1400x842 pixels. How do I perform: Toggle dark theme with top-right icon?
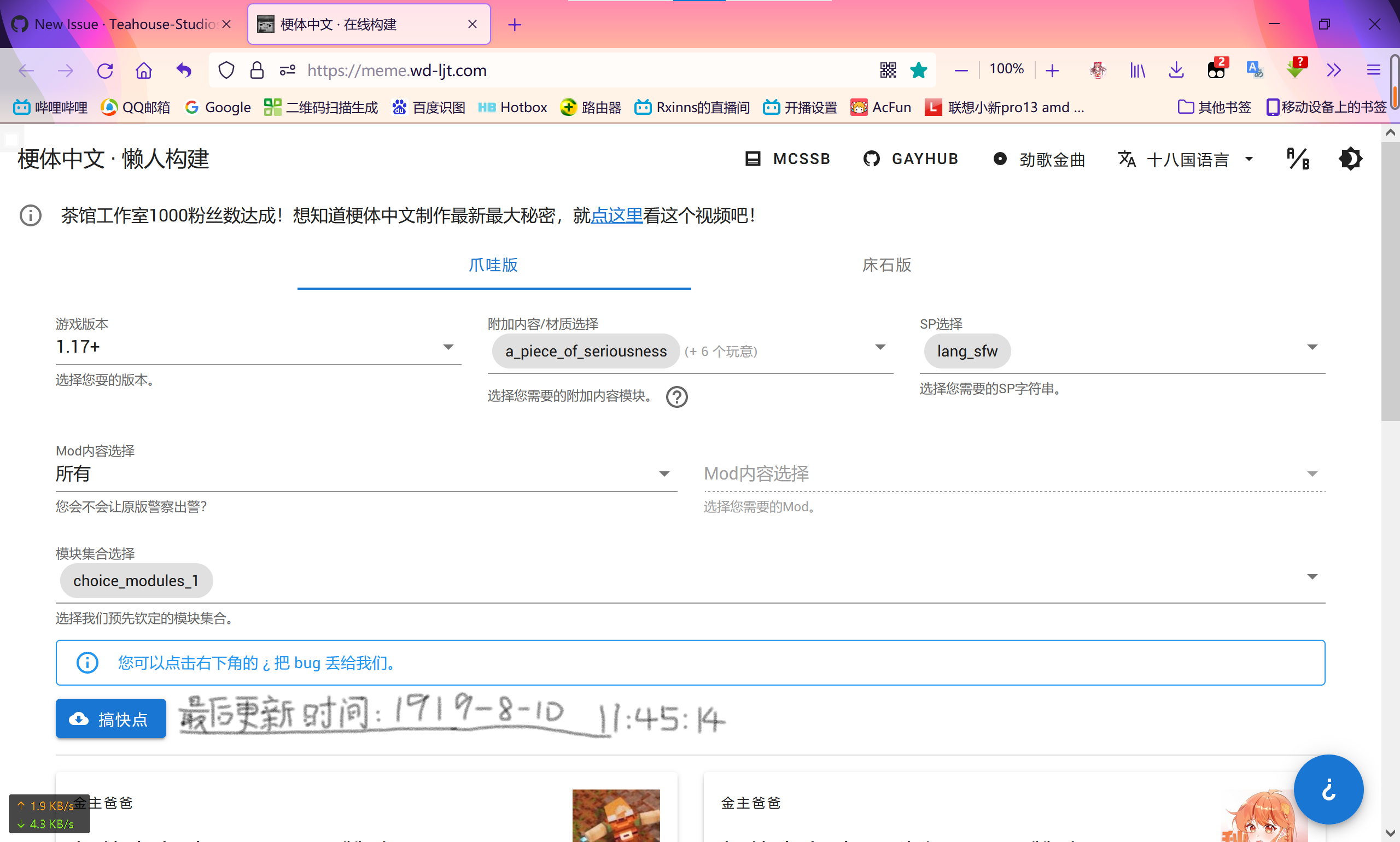click(x=1351, y=159)
